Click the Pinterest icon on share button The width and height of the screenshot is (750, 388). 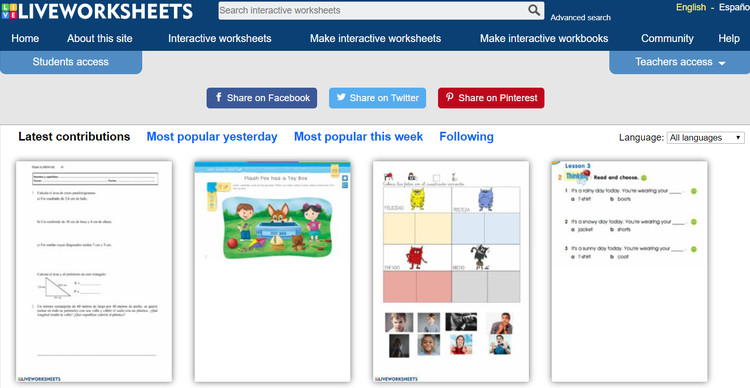[450, 97]
